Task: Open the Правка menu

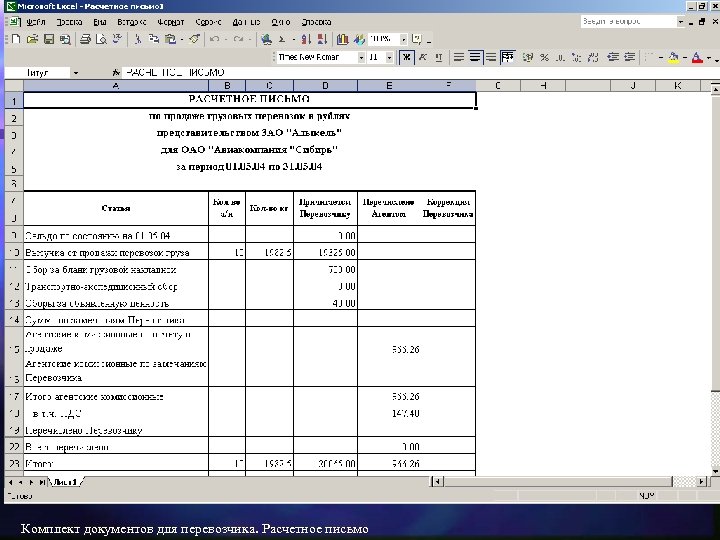Action: 69,22
